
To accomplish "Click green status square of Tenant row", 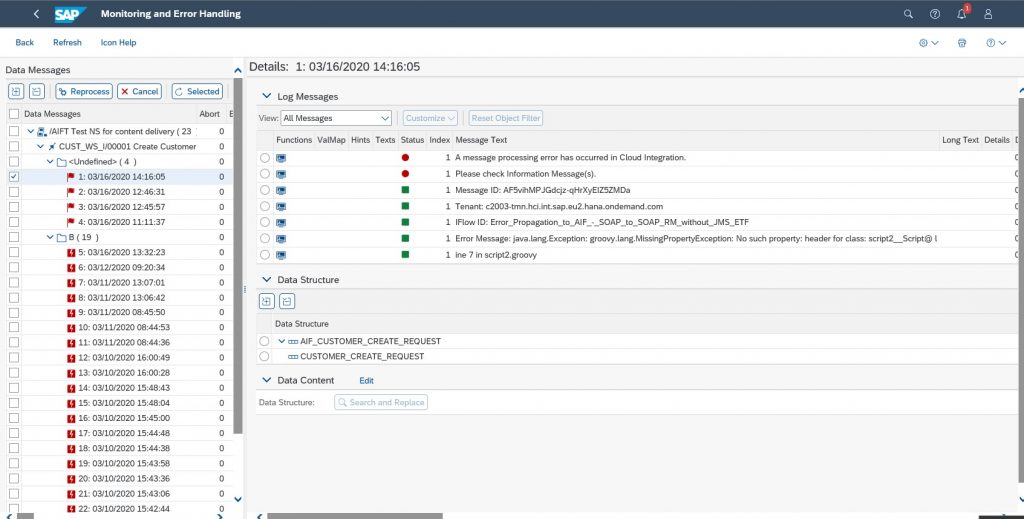I will [405, 206].
